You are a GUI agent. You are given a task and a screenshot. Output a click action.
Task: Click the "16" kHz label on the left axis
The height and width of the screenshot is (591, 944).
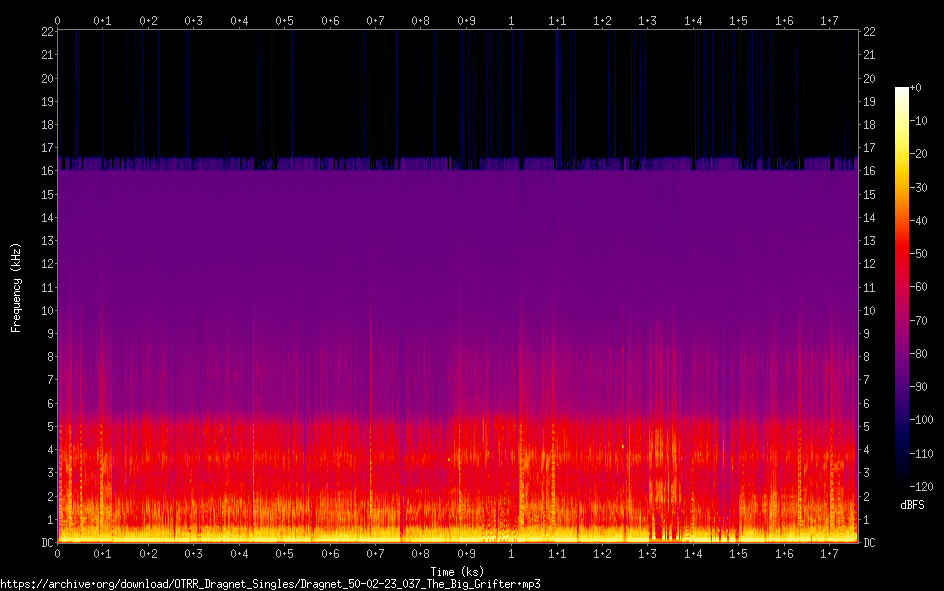(45, 171)
